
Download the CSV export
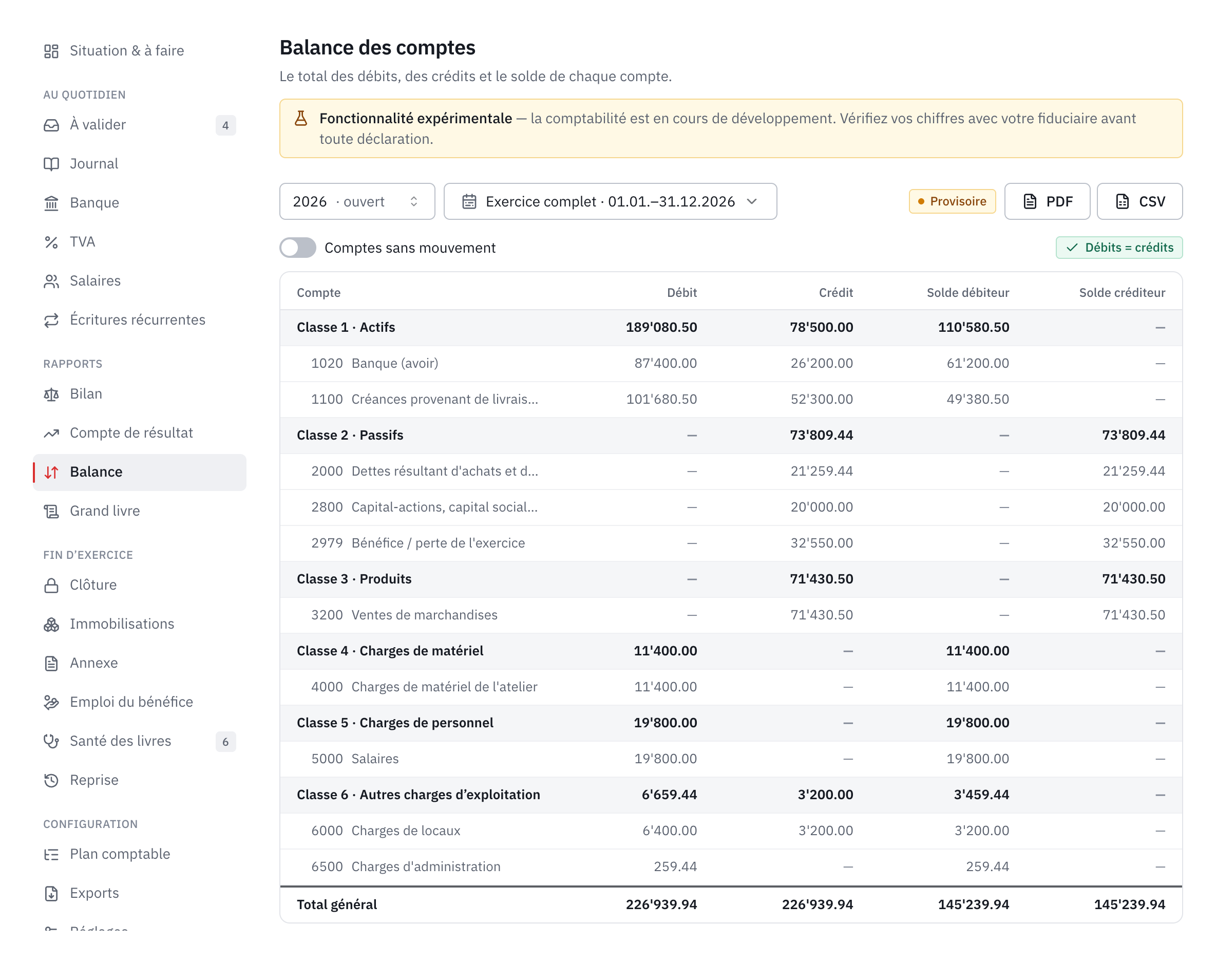click(x=1139, y=201)
